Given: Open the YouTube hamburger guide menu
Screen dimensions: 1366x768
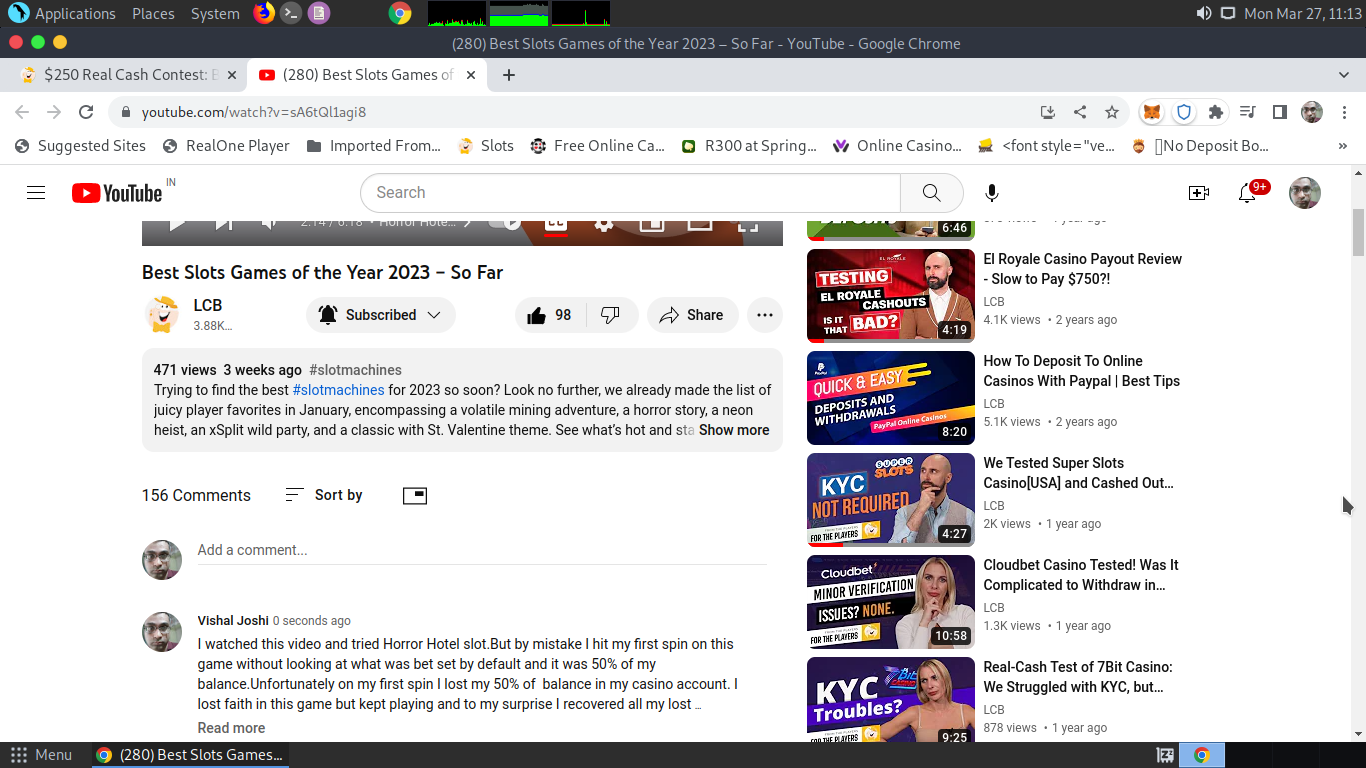Looking at the screenshot, I should pos(36,193).
